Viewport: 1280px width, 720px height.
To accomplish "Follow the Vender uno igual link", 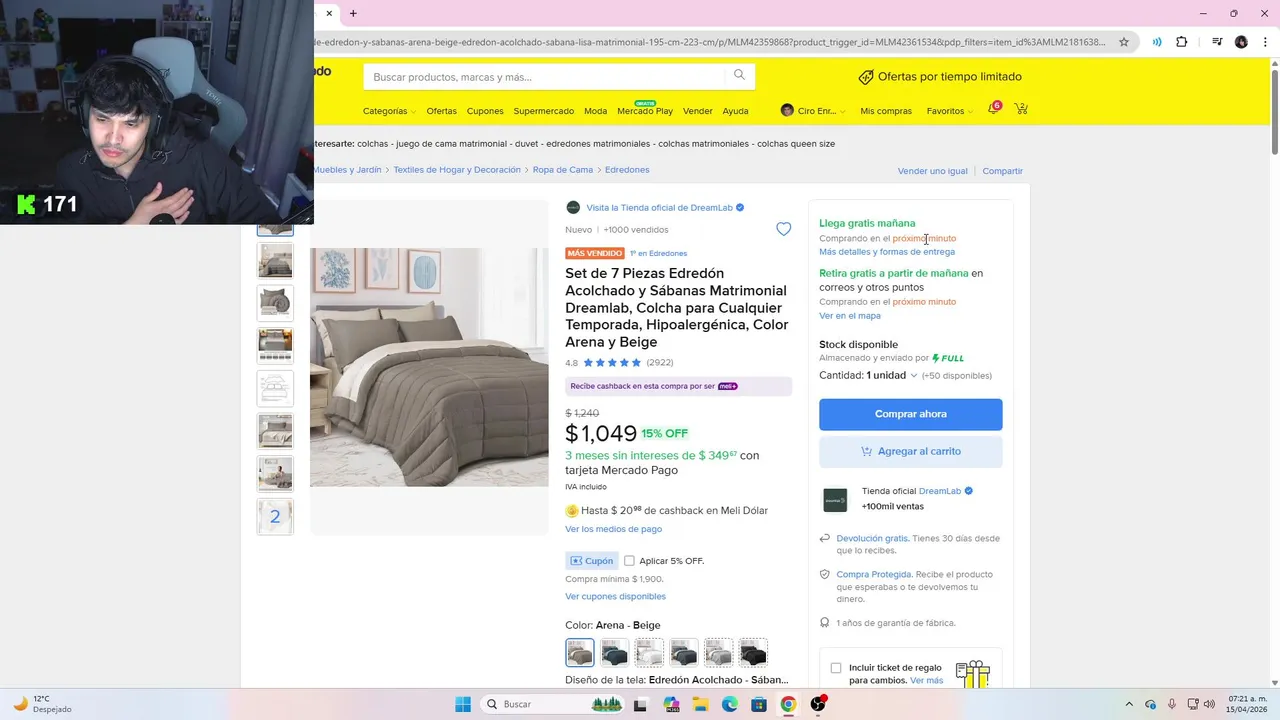I will 932,171.
